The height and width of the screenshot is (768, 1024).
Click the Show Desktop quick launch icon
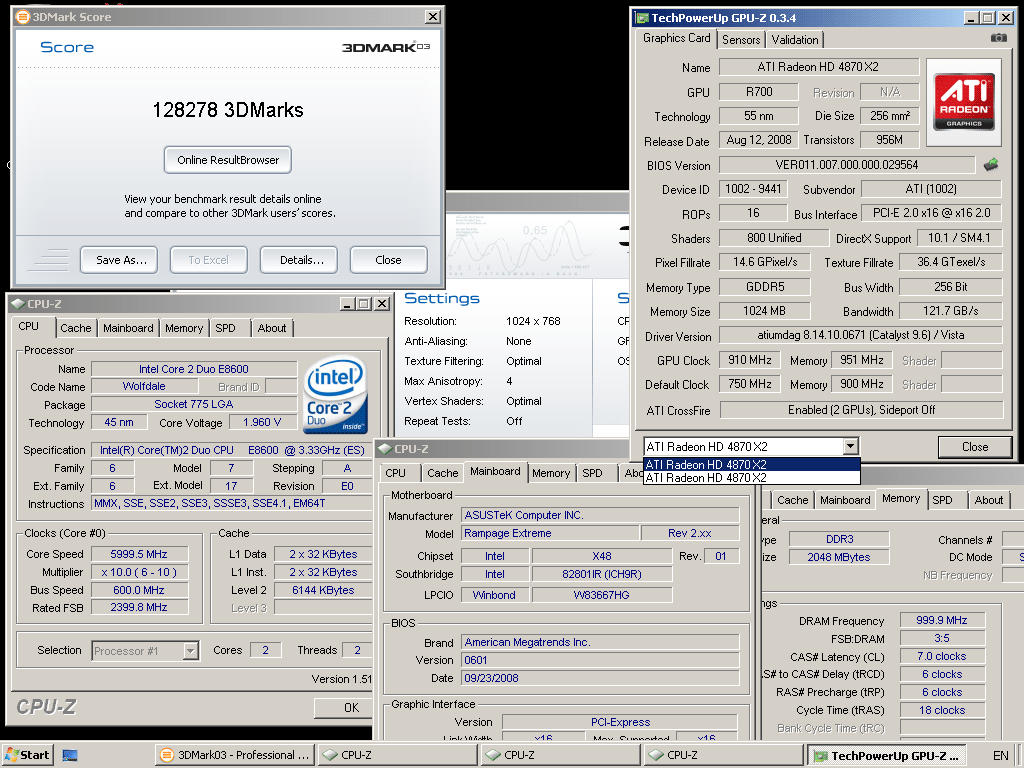coord(71,755)
